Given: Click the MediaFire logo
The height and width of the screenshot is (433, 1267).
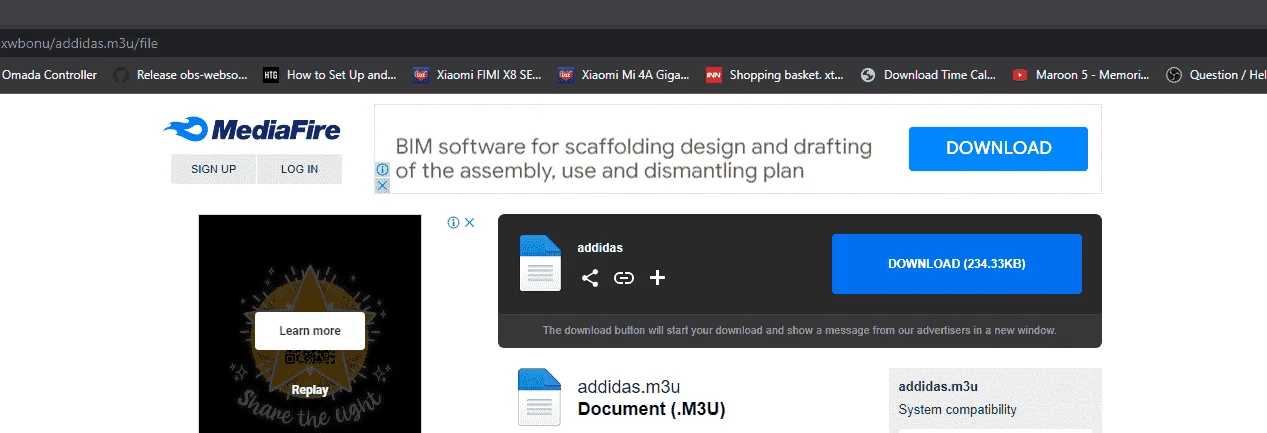Looking at the screenshot, I should 252,130.
